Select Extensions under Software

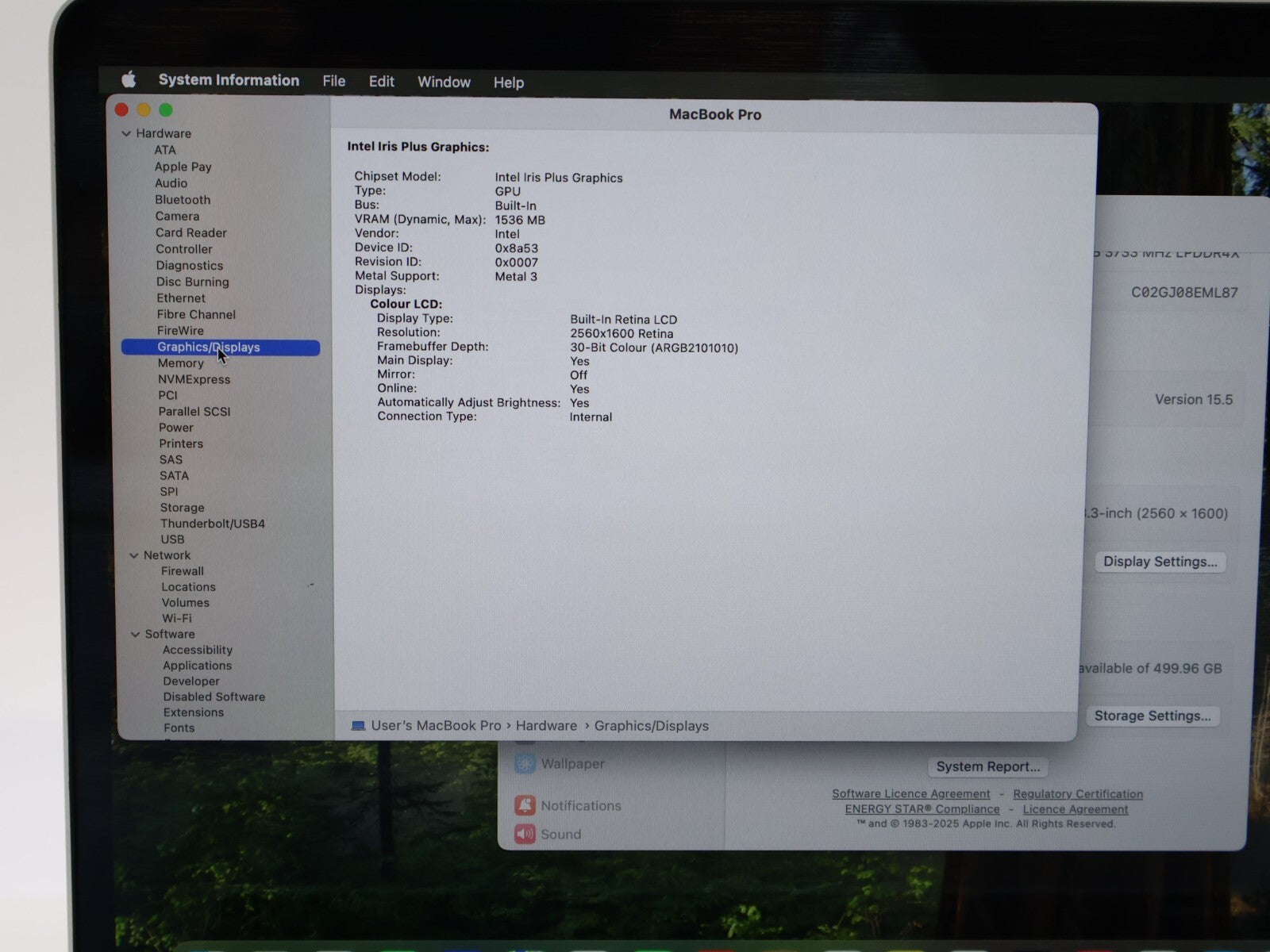click(194, 712)
